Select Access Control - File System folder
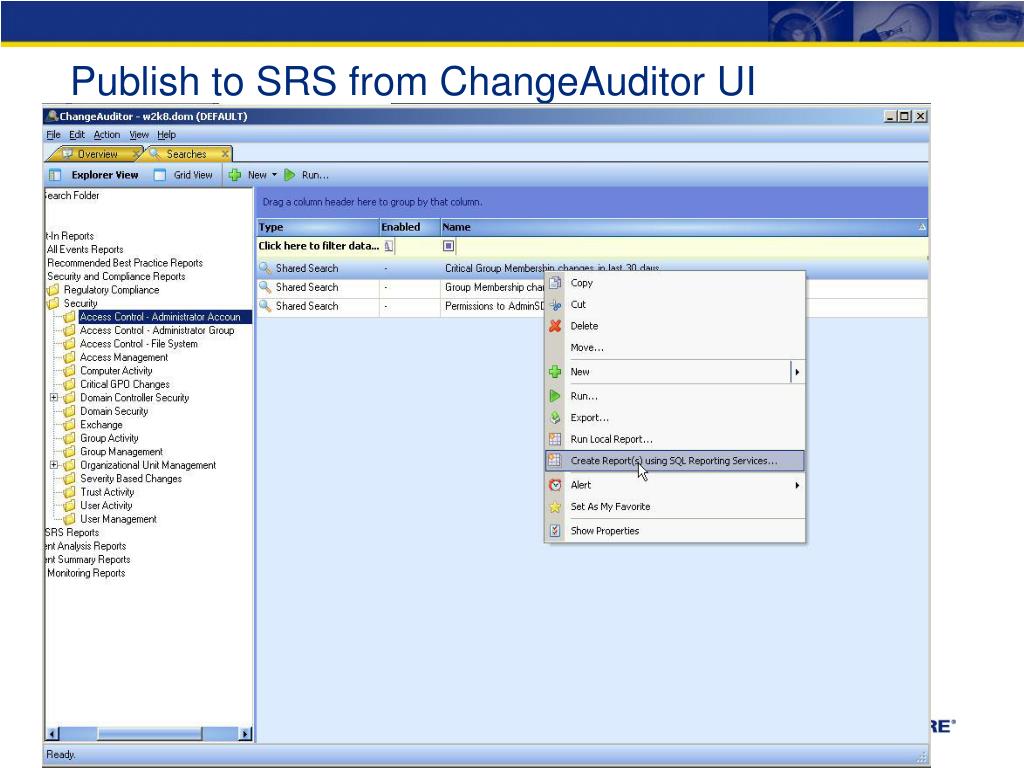 138,344
